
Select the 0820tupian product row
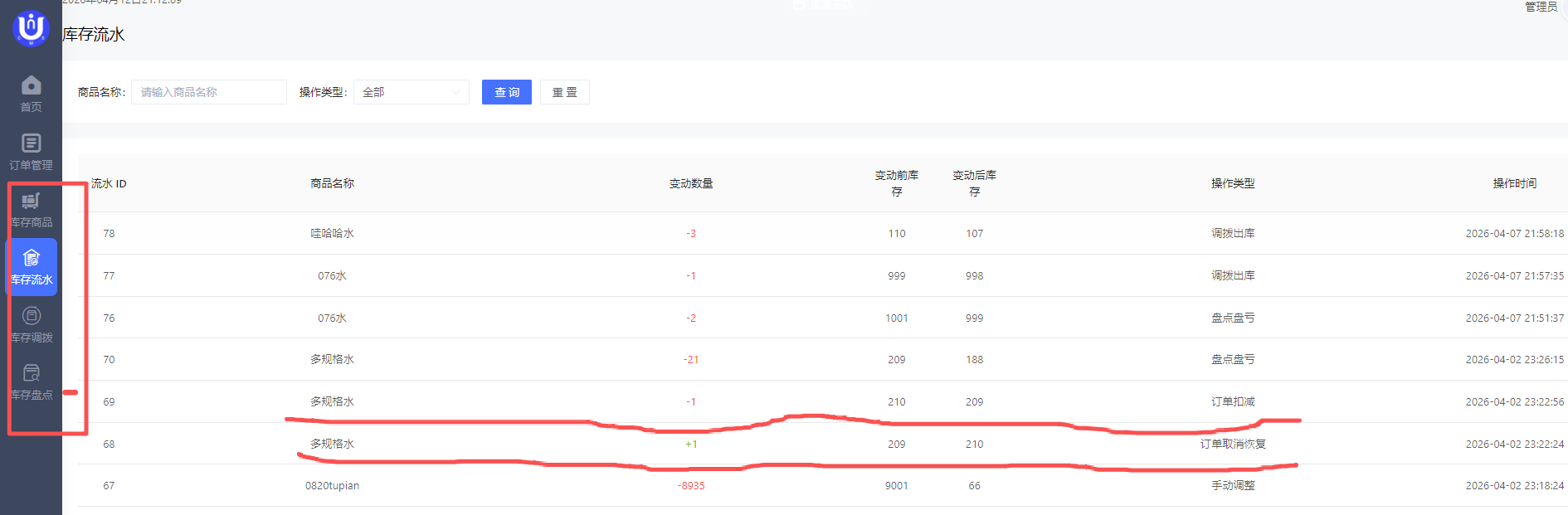[x=332, y=485]
